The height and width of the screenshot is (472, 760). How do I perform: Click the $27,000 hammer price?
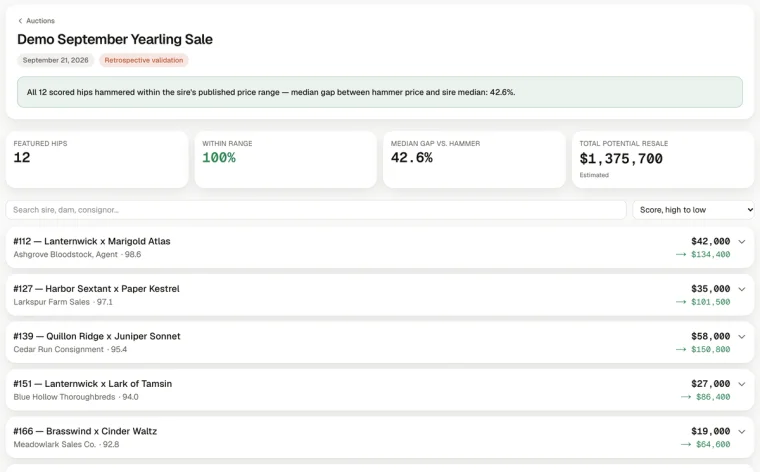(x=711, y=384)
